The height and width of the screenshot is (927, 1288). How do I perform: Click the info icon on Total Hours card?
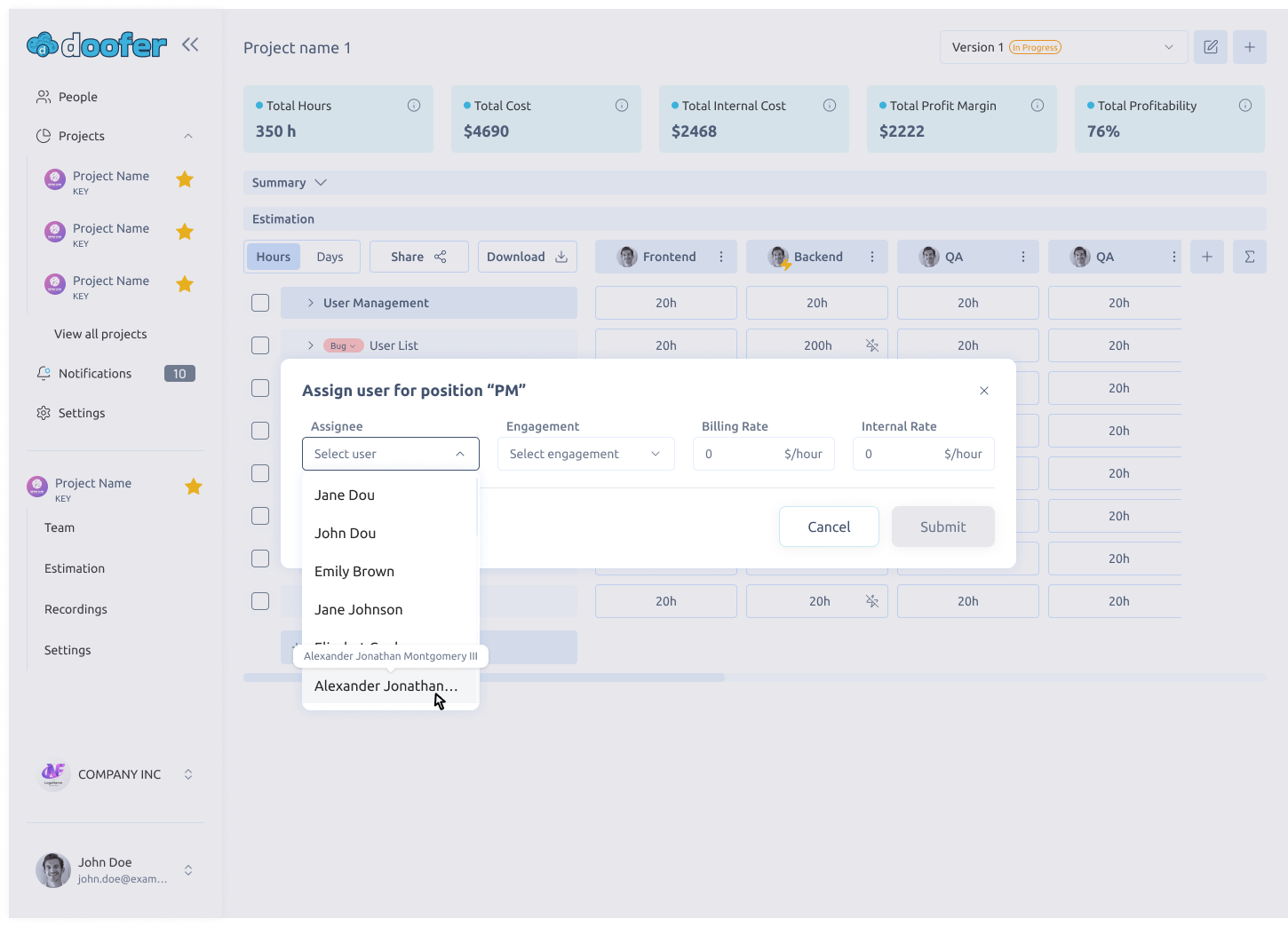[414, 105]
